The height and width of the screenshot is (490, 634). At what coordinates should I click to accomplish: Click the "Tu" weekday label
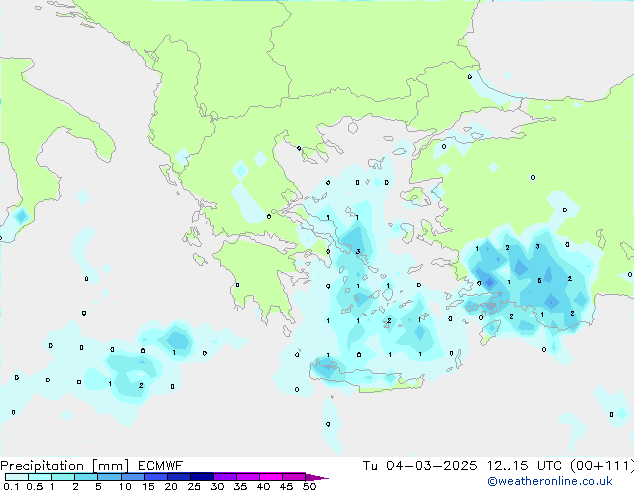[370, 466]
